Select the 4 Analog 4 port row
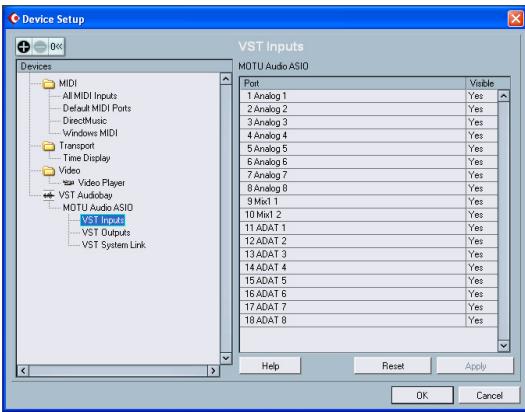 [x=369, y=136]
